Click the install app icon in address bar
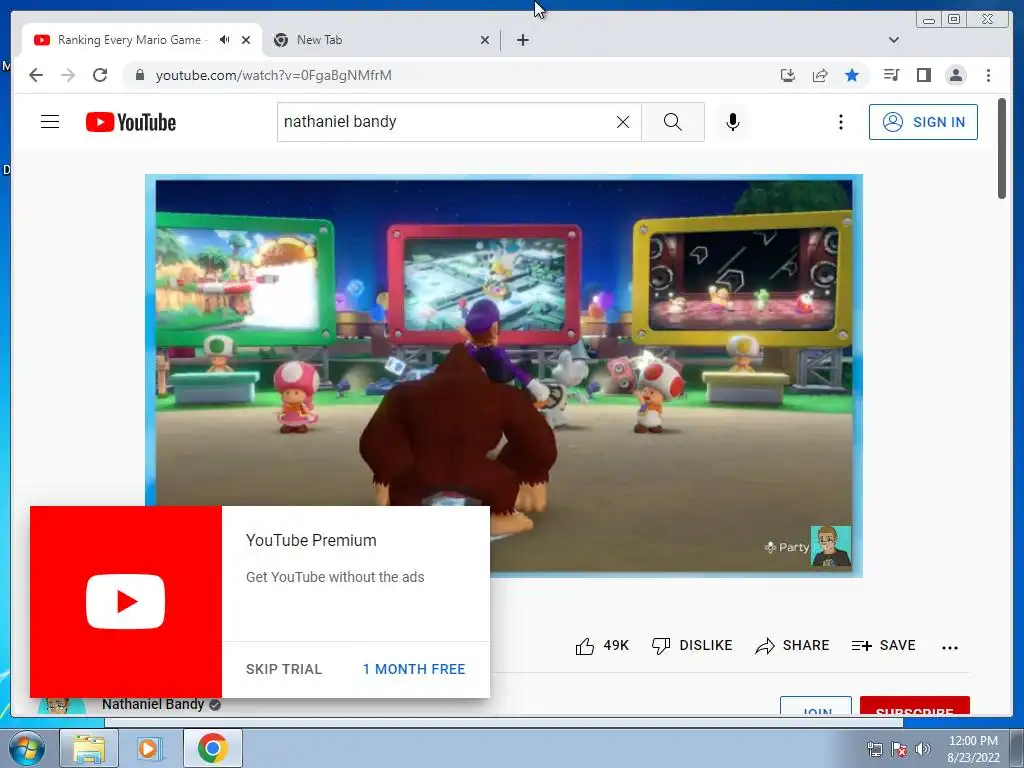Viewport: 1024px width, 768px height. click(x=788, y=75)
